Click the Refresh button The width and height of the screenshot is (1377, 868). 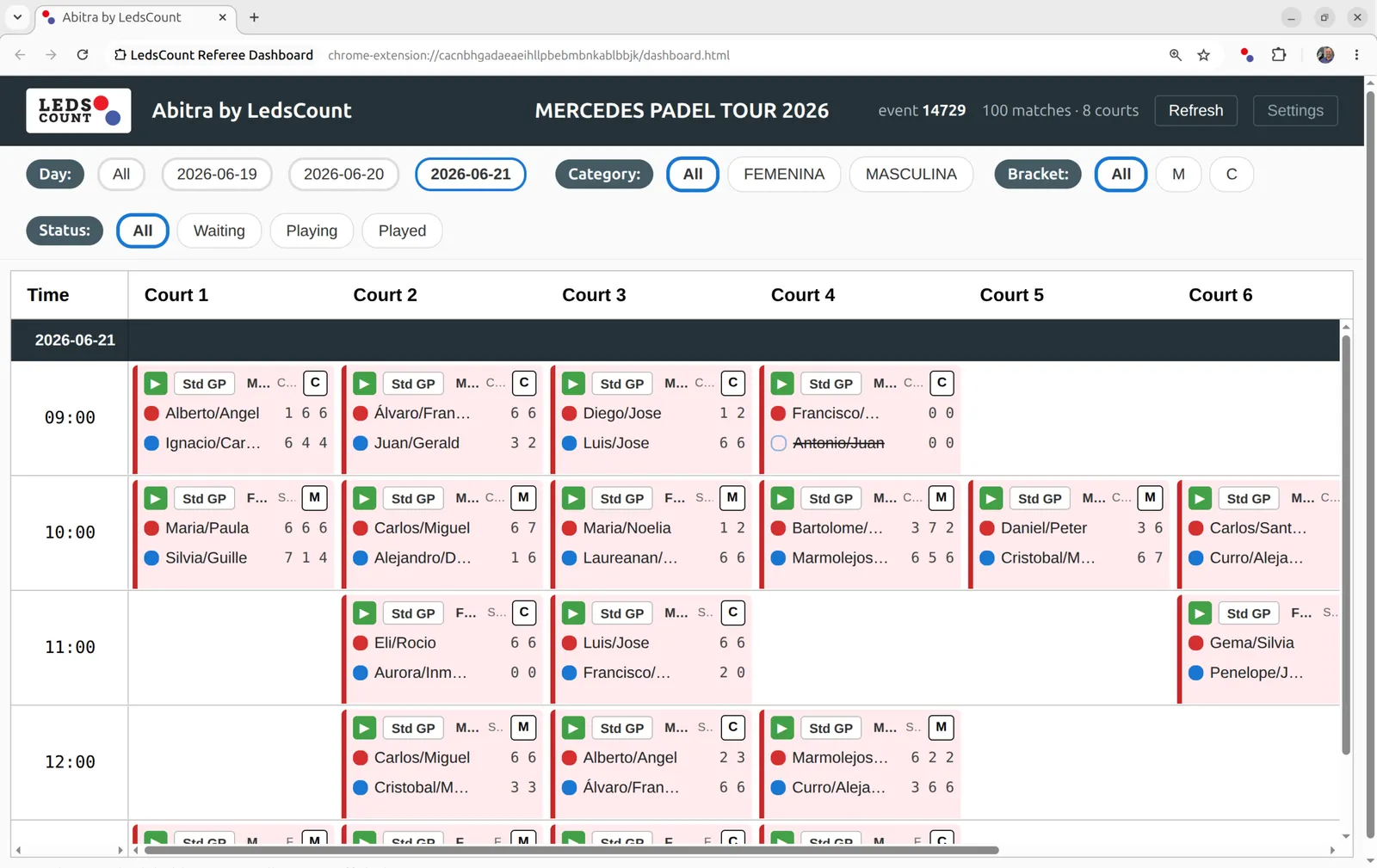coord(1195,110)
